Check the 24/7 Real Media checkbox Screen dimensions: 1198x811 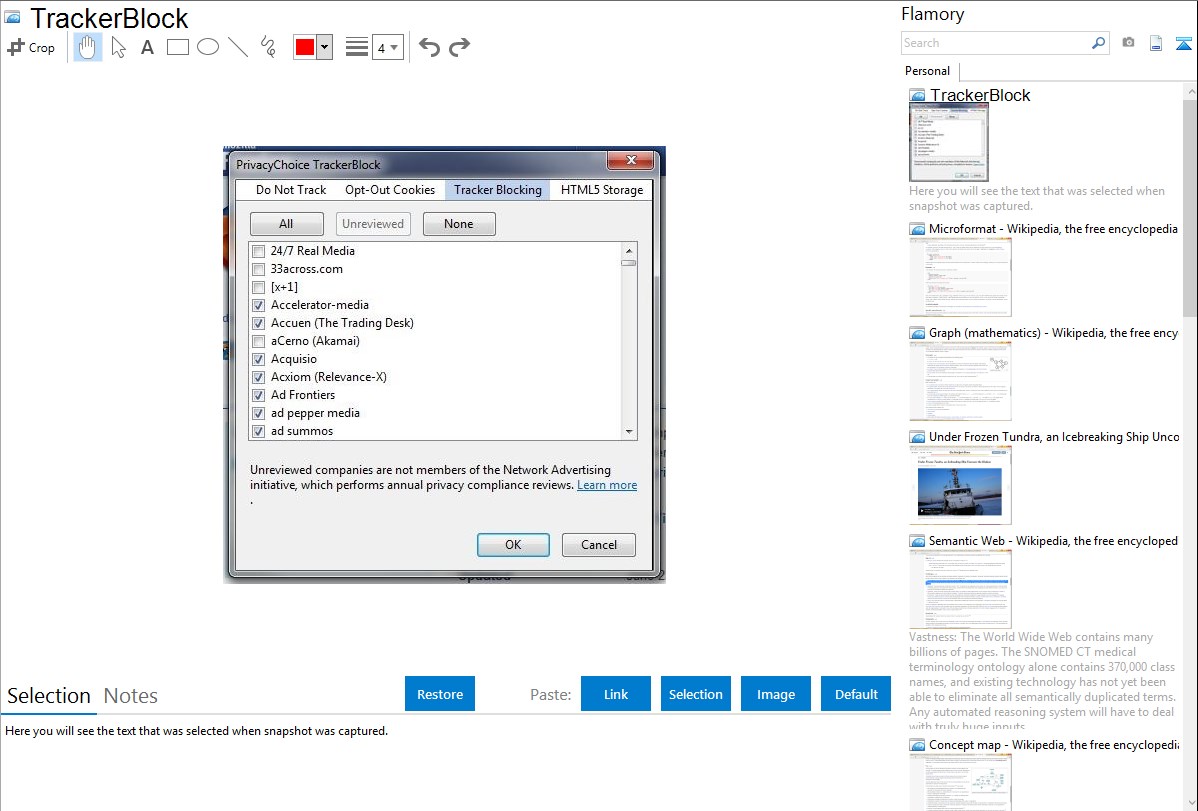click(x=259, y=251)
